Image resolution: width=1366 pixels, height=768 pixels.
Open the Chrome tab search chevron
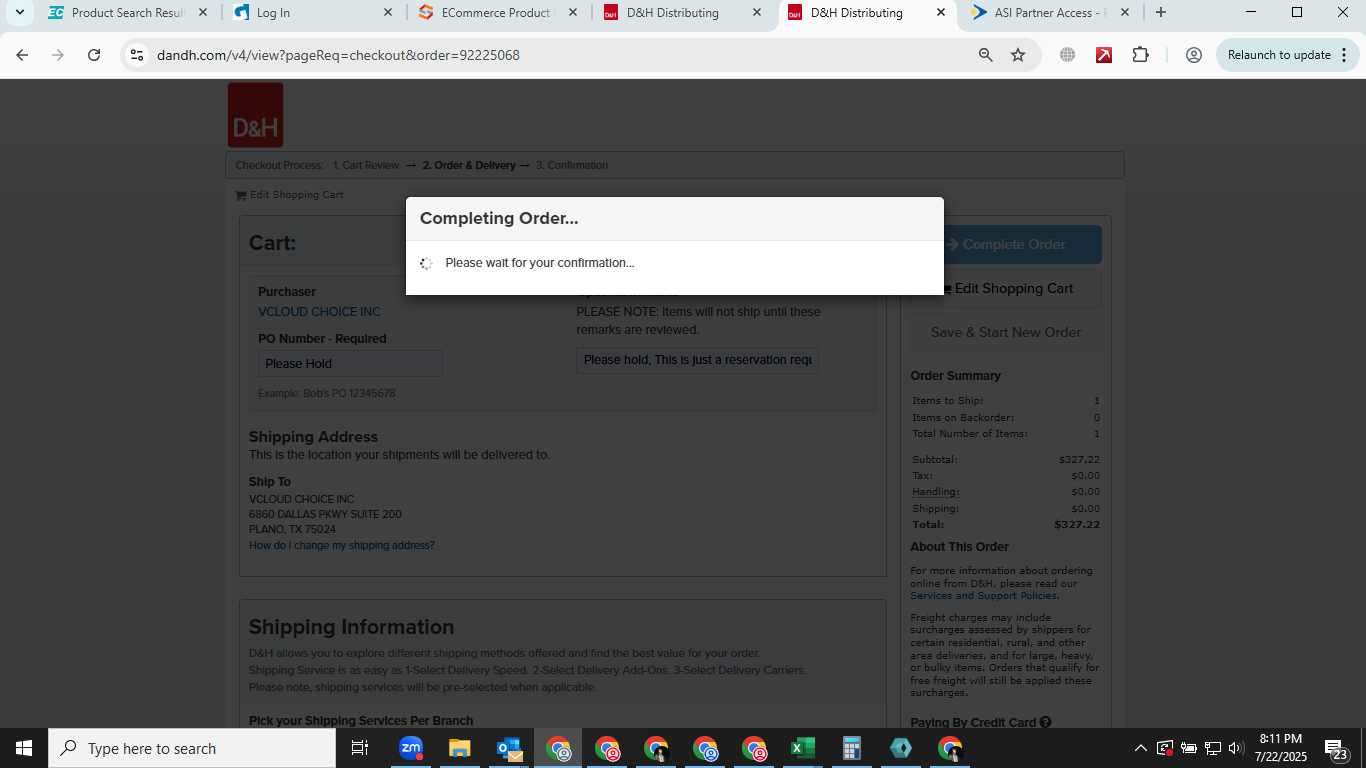click(x=19, y=13)
